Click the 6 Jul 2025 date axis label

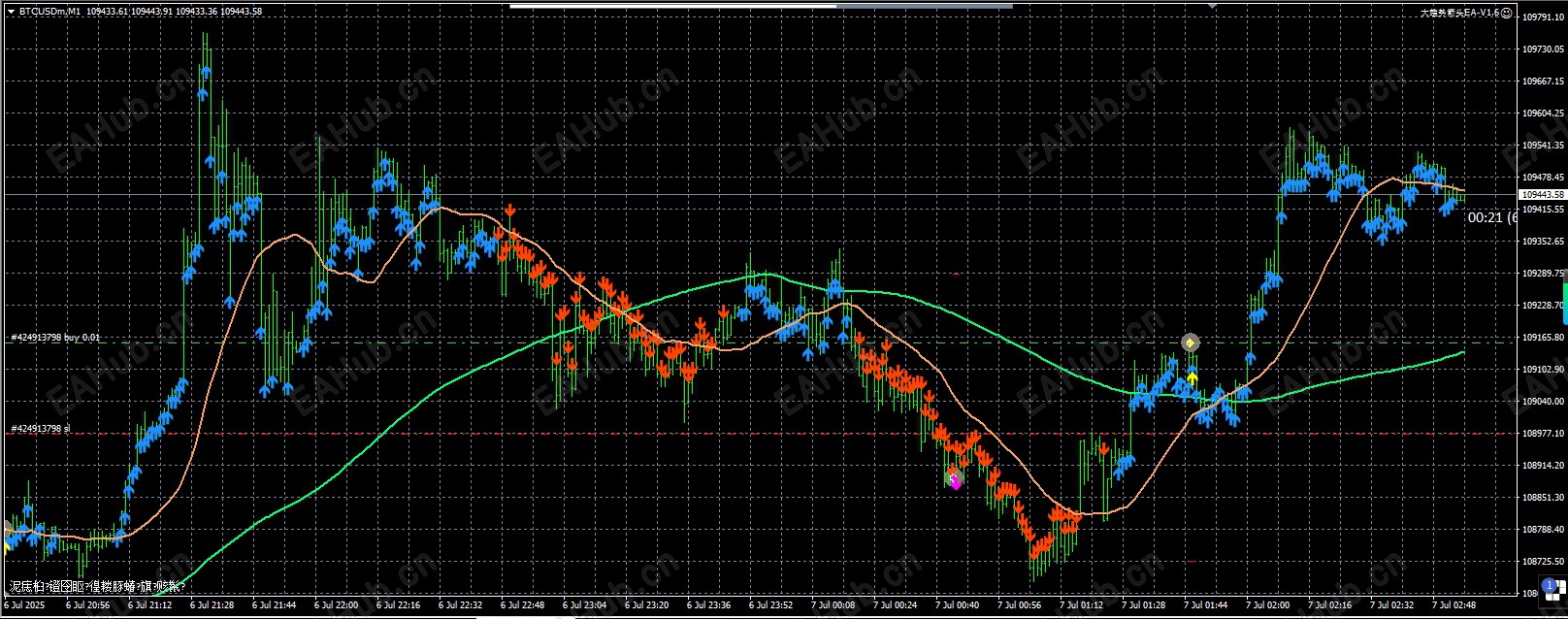(25, 604)
